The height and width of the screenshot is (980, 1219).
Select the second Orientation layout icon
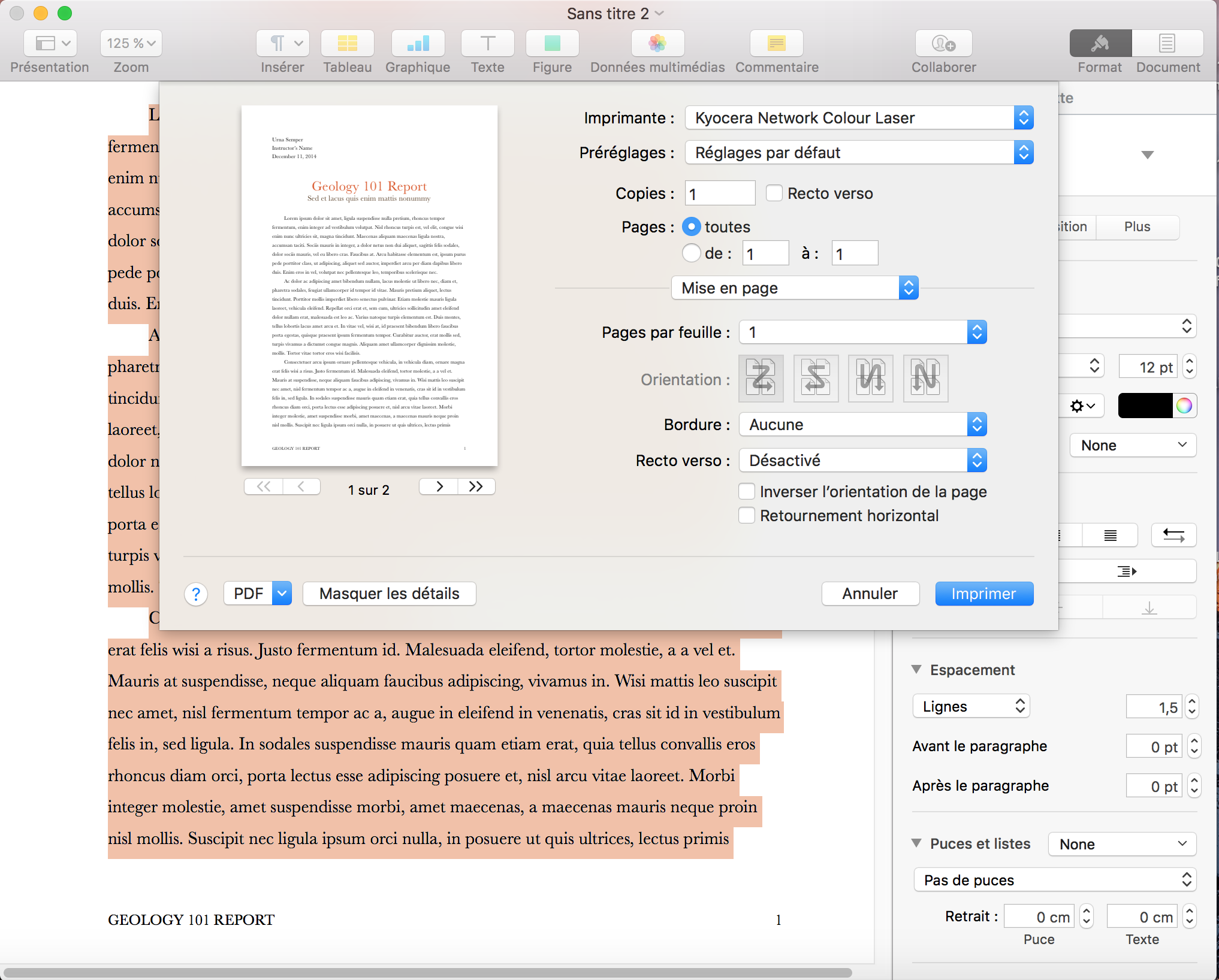point(816,379)
